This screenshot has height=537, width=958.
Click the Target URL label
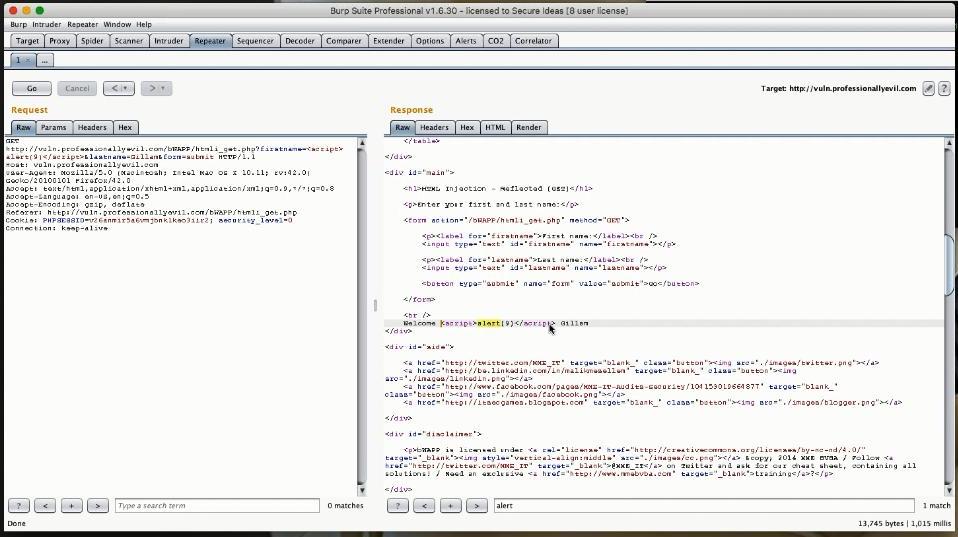(x=838, y=89)
